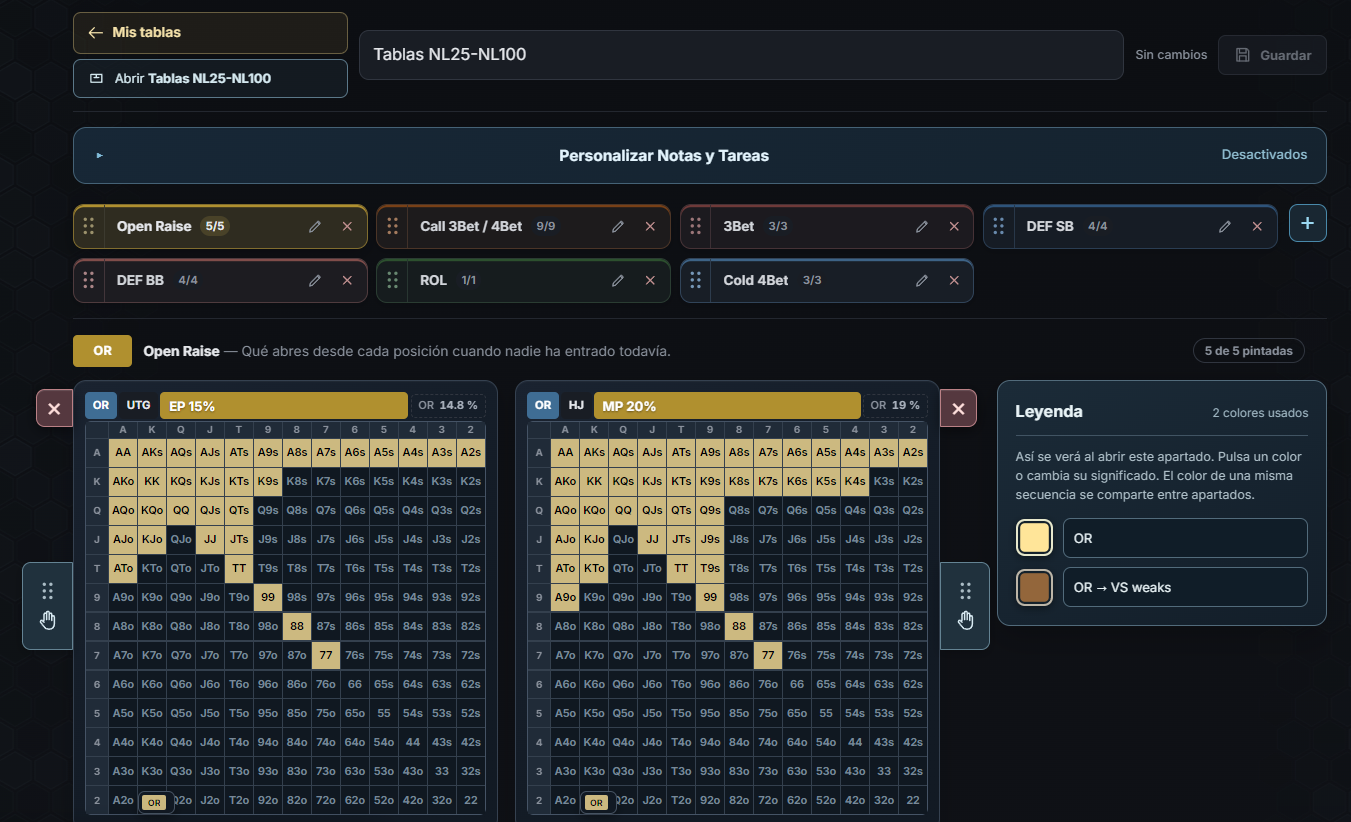1351x822 pixels.
Task: Remove the UTG range table
Action: (54, 408)
